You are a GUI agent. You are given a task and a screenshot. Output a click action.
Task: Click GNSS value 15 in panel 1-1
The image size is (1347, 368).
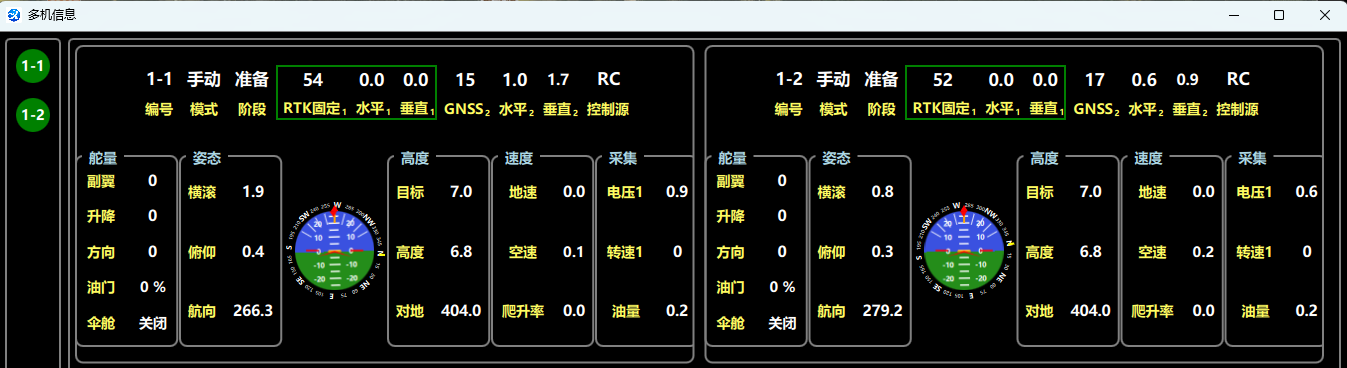pos(465,79)
